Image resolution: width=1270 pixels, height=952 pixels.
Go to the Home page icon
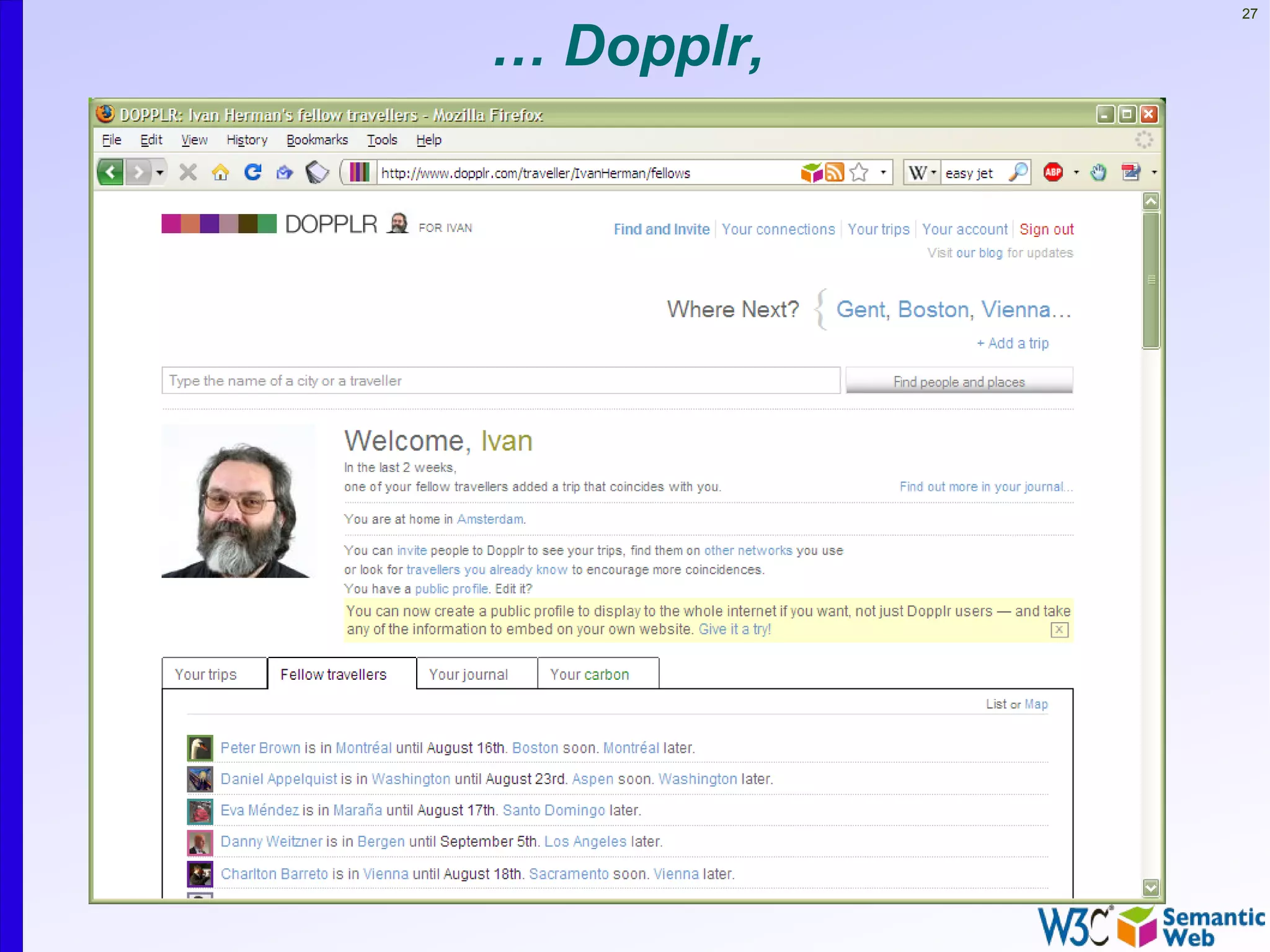click(x=220, y=172)
